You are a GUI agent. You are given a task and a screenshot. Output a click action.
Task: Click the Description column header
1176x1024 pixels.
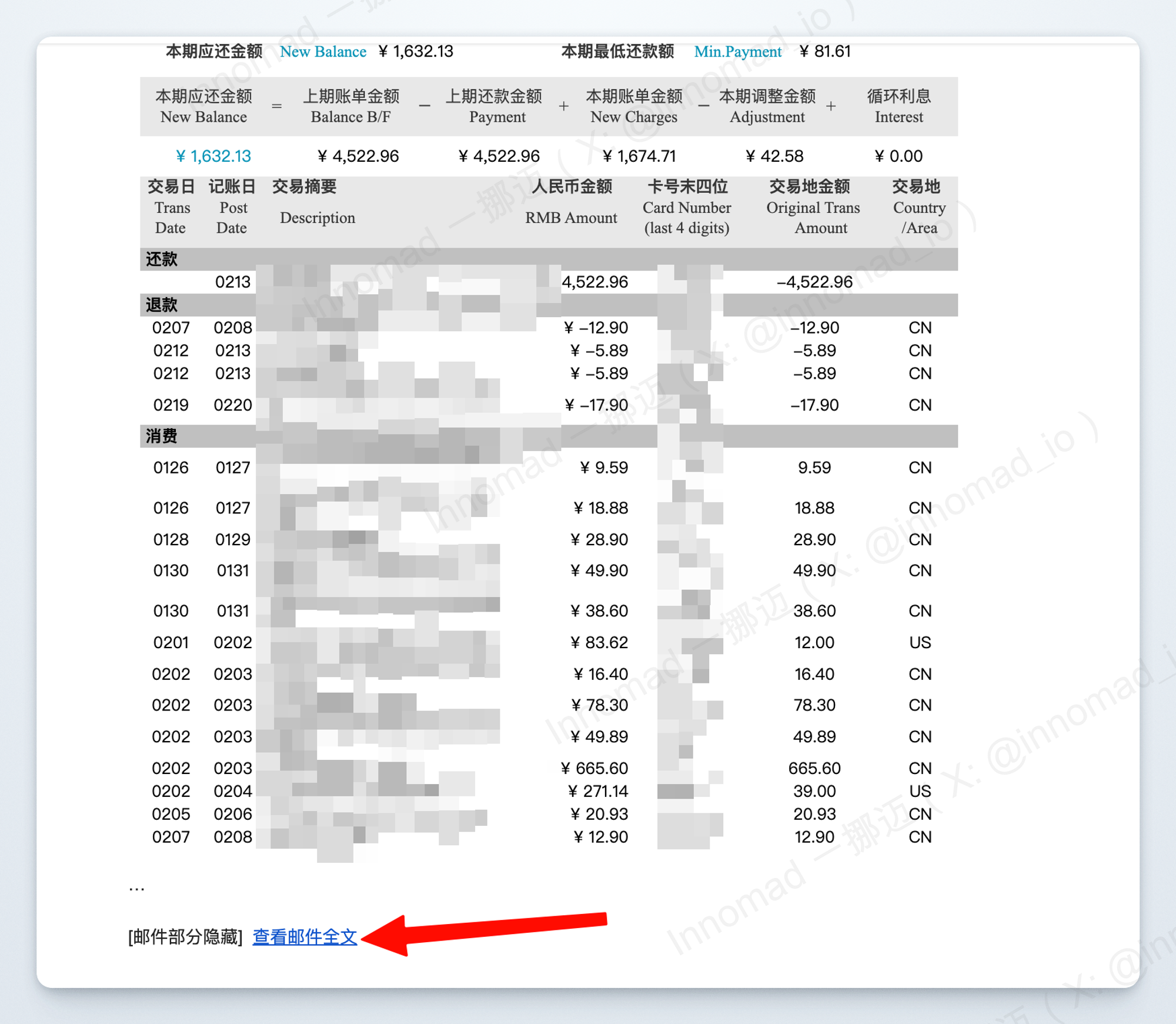click(x=316, y=217)
